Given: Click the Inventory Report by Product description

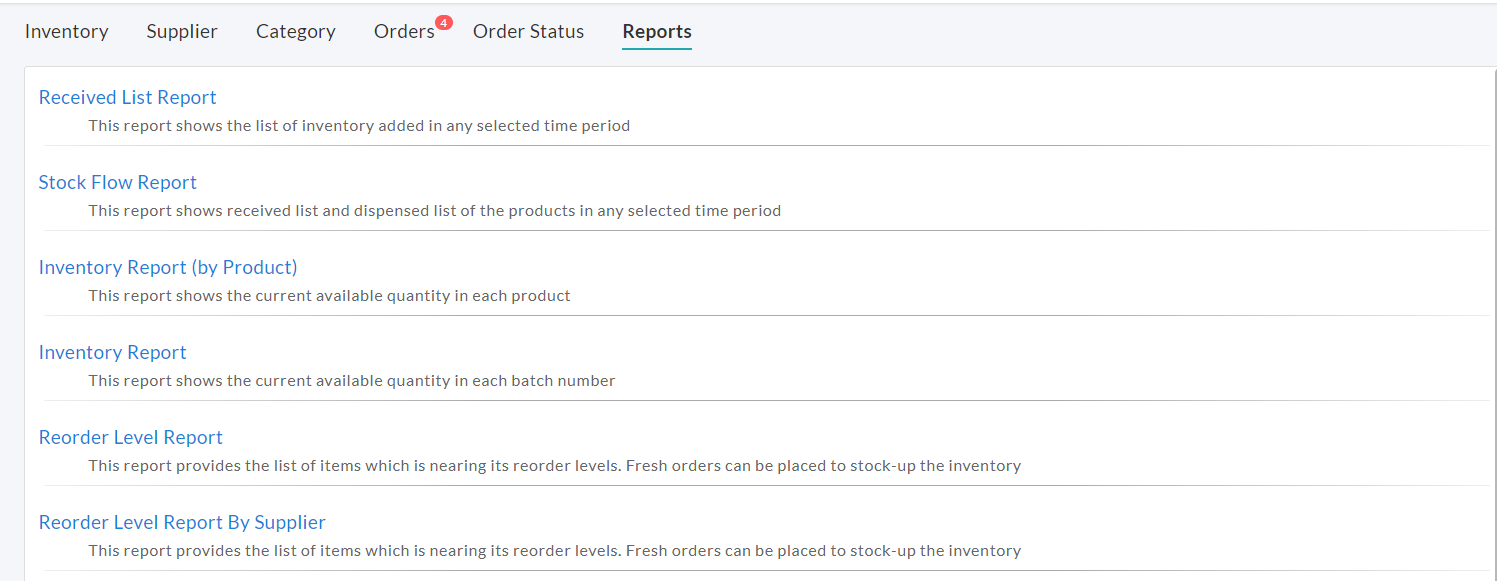Looking at the screenshot, I should 329,295.
